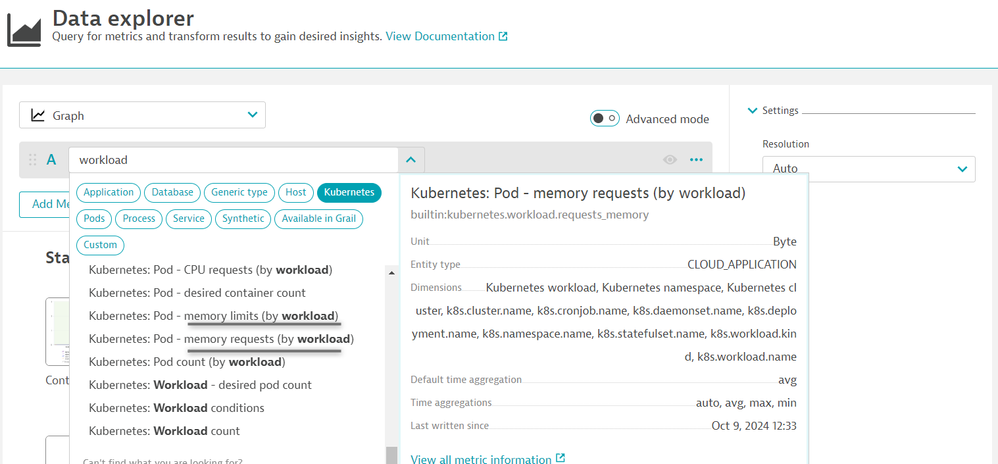
Task: Choose Pod - memory limits (by workload)
Action: click(213, 316)
